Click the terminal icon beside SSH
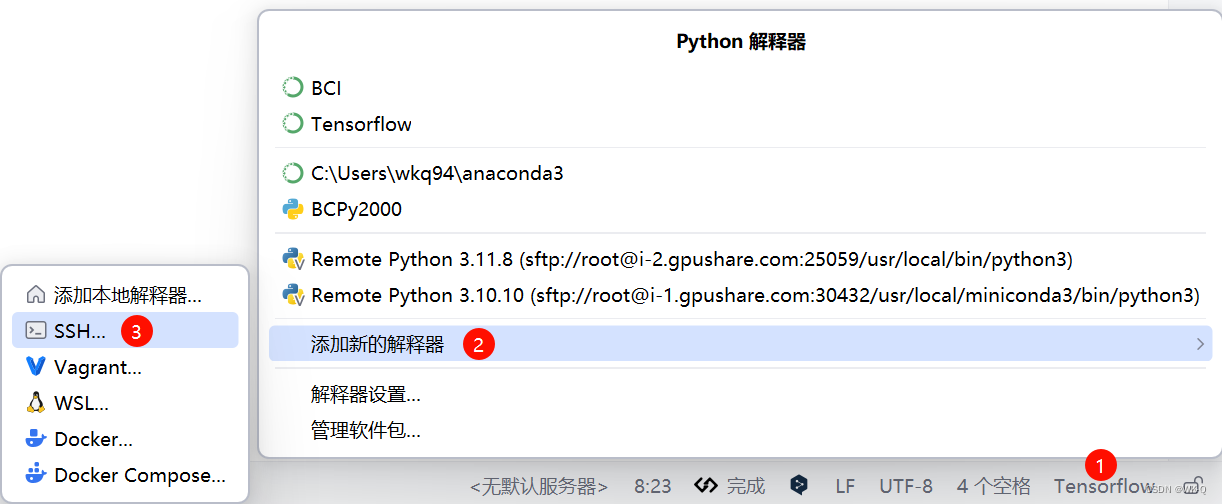 (36, 330)
